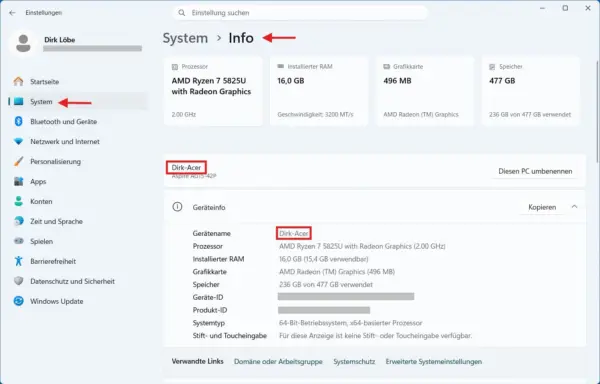The width and height of the screenshot is (600, 384).
Task: Open Startseite in the sidebar
Action: point(78,81)
